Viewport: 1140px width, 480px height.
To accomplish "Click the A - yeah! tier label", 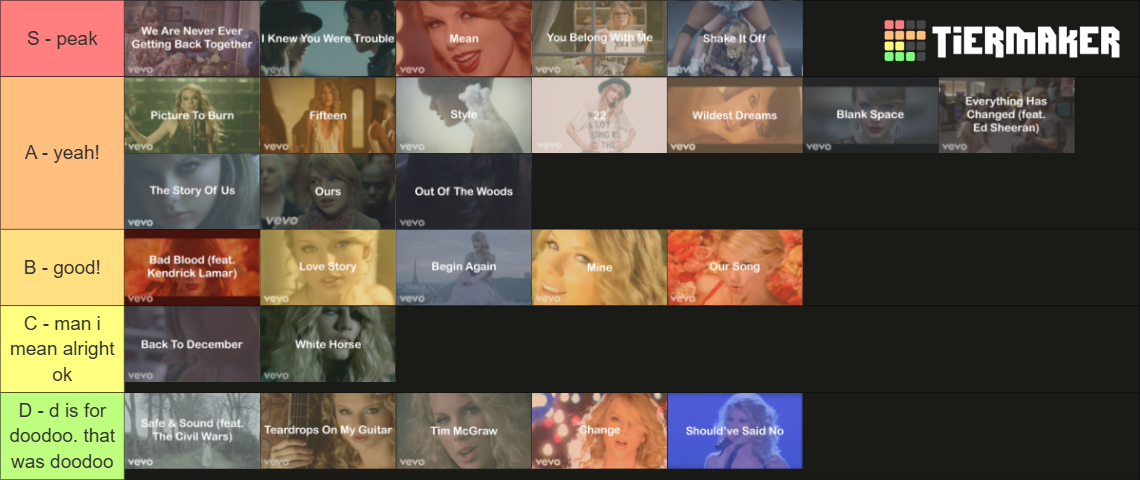I will coord(63,153).
